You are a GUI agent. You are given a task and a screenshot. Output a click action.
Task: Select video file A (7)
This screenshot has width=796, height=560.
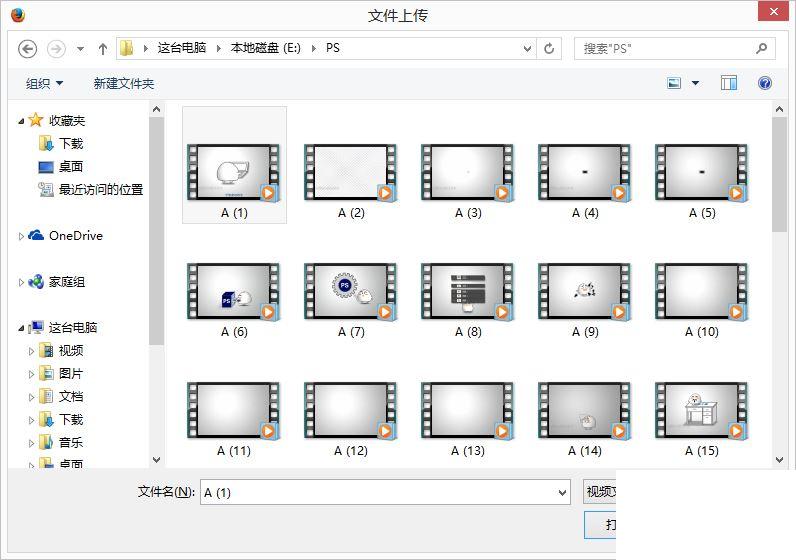[350, 292]
